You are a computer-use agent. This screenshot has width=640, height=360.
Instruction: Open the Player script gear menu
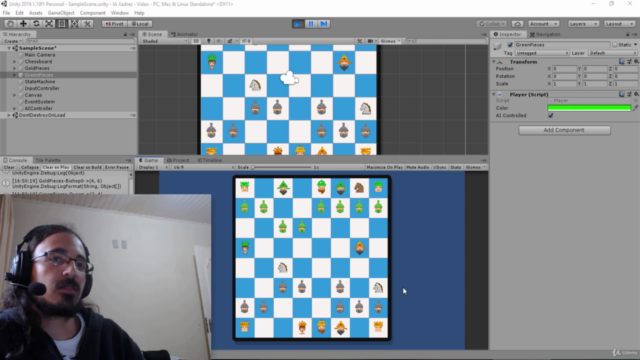pyautogui.click(x=636, y=94)
